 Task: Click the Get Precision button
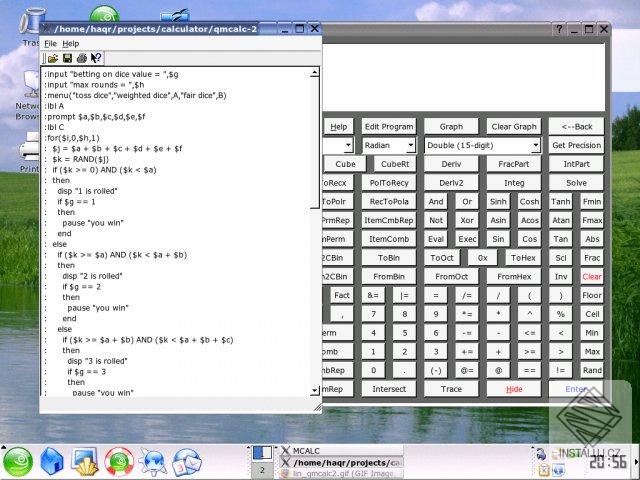(x=576, y=145)
